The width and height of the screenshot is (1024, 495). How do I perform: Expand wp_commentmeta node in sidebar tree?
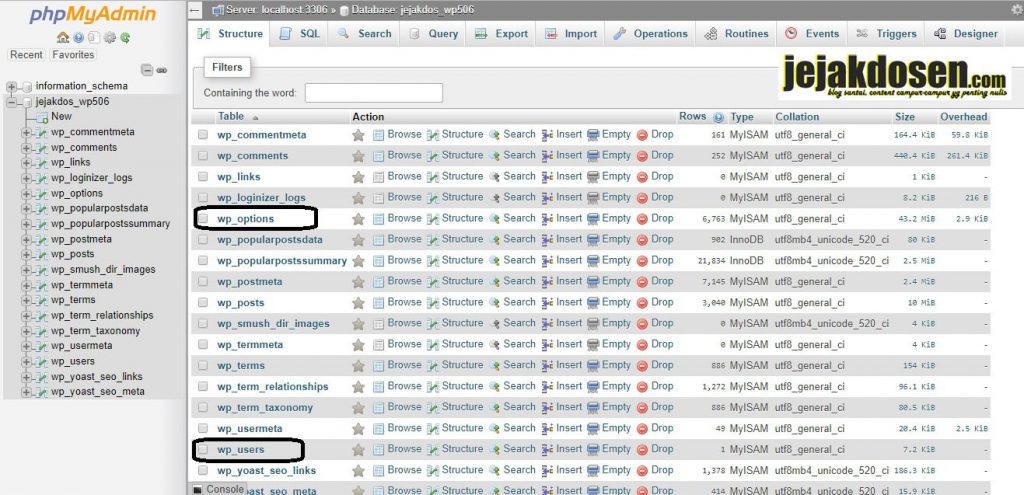[x=27, y=133]
